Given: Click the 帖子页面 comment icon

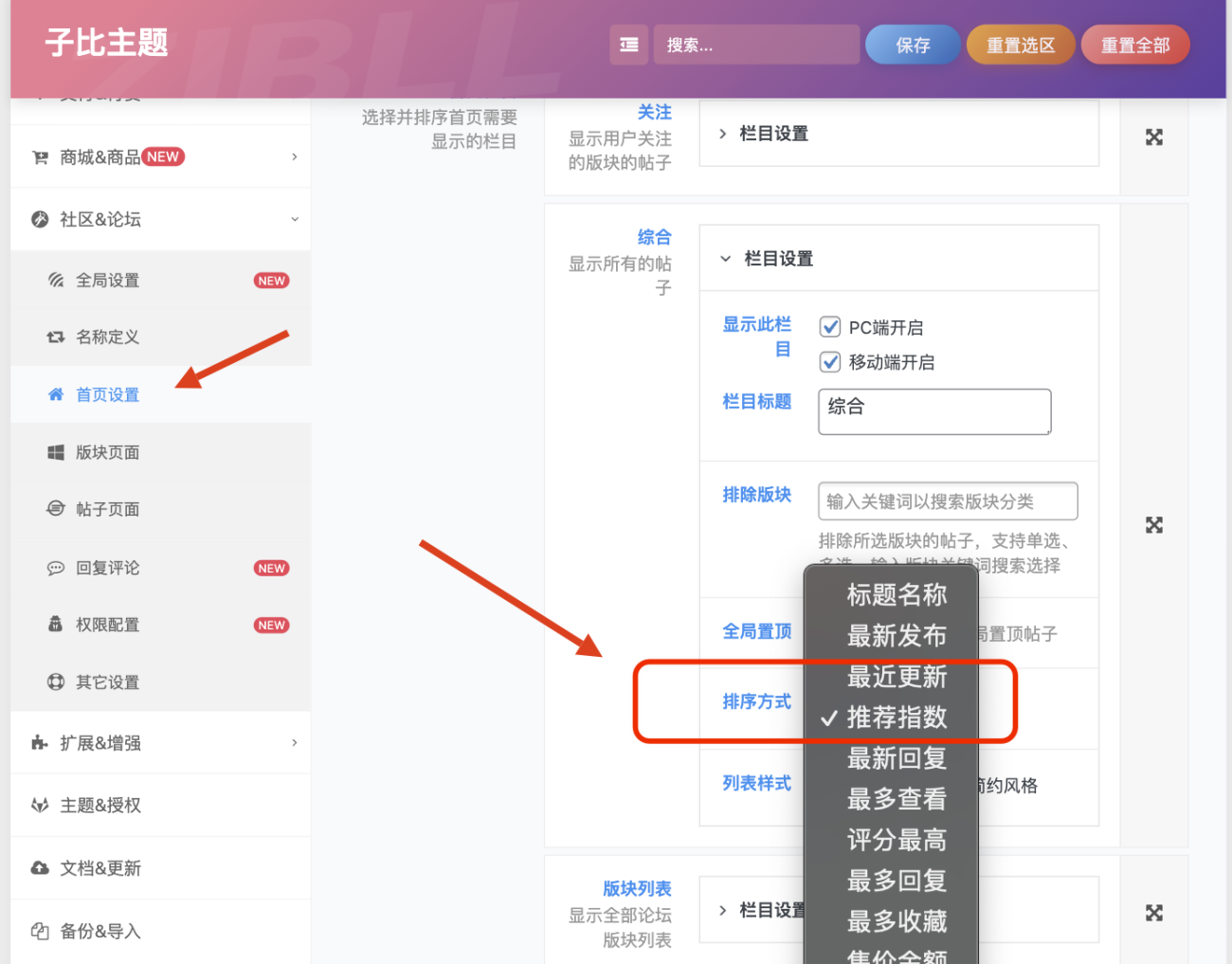Looking at the screenshot, I should pos(55,509).
